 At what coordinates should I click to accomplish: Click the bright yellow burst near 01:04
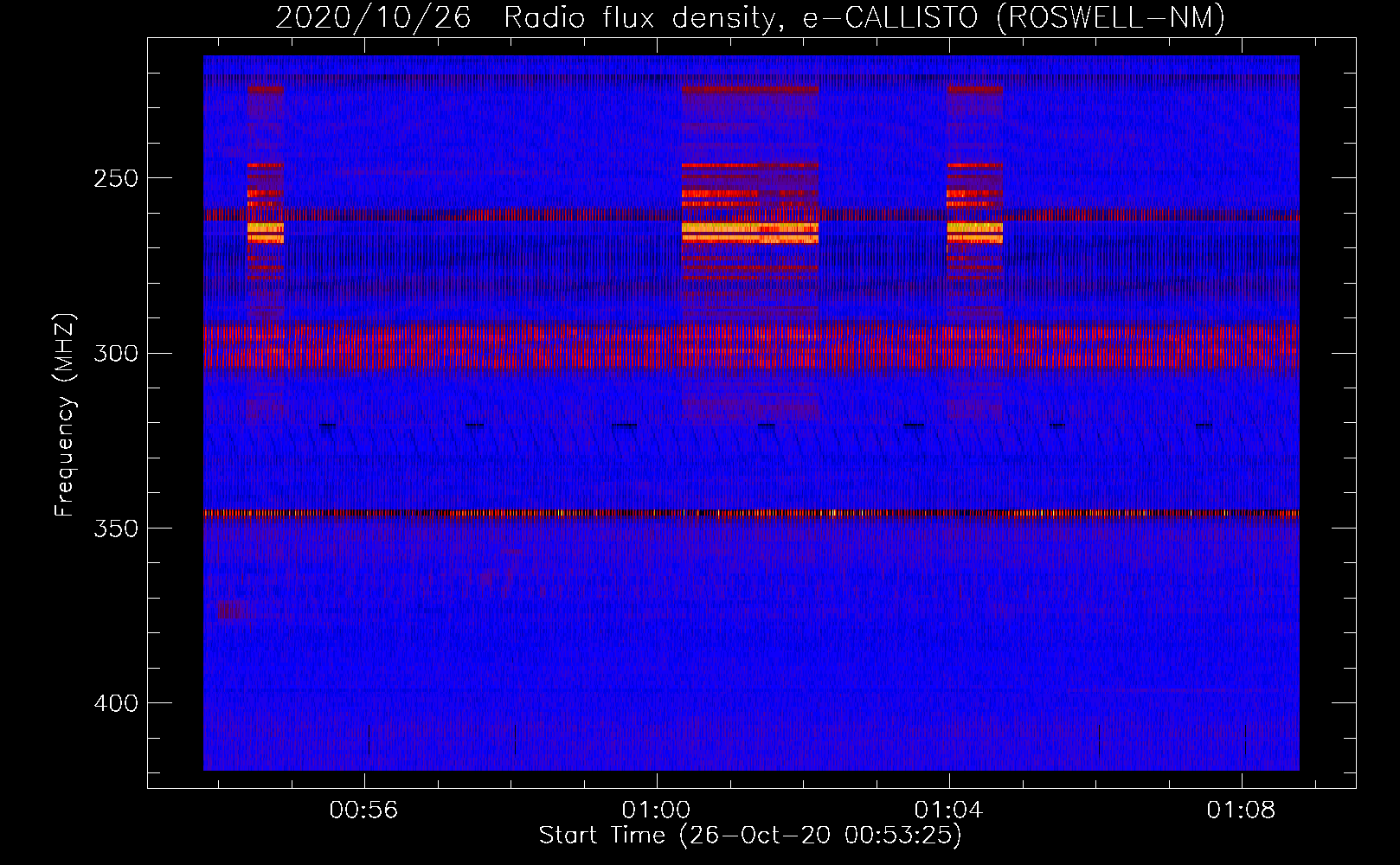975,233
